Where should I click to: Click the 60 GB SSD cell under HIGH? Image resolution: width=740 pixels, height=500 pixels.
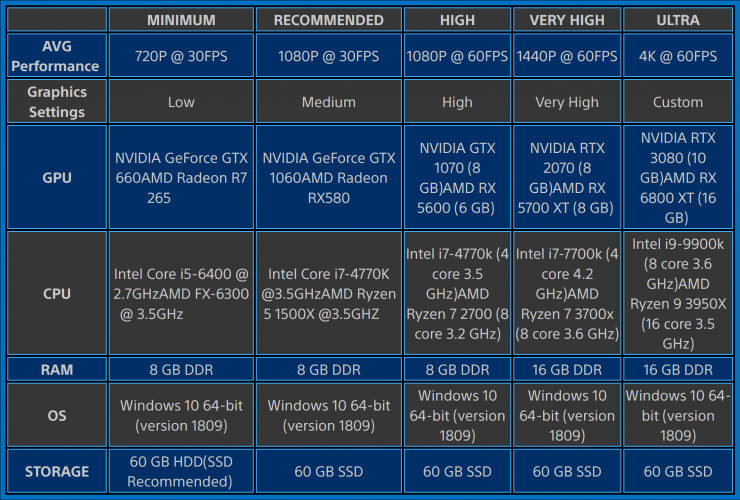[x=457, y=471]
